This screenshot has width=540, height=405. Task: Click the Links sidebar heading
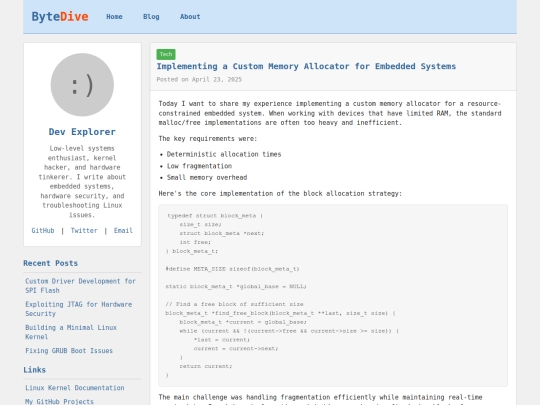click(x=34, y=370)
